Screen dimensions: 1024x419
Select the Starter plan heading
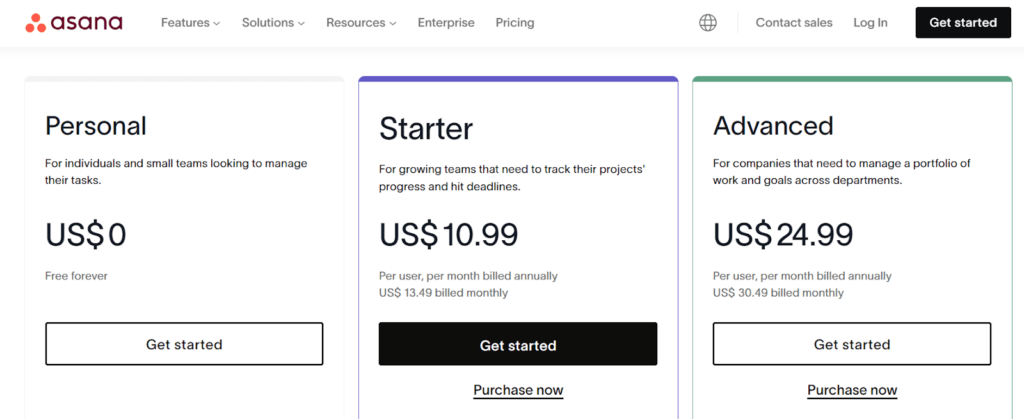click(x=426, y=129)
